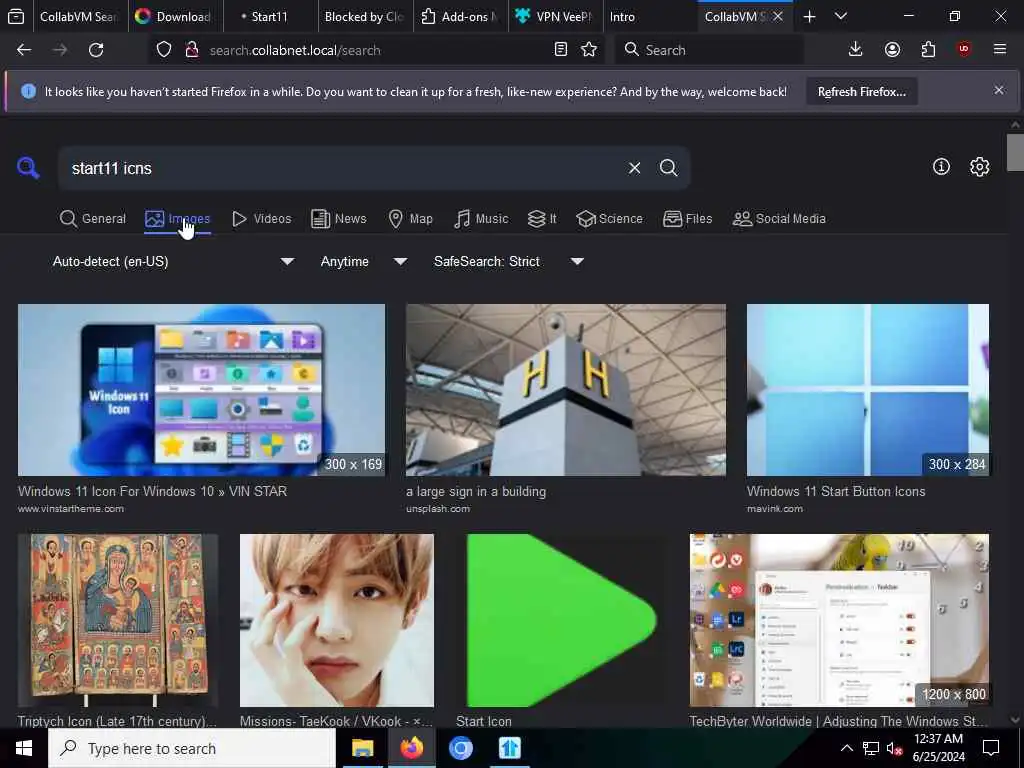Open Windows 11 Icon For Windows 10 link
The height and width of the screenshot is (768, 1024).
click(152, 492)
